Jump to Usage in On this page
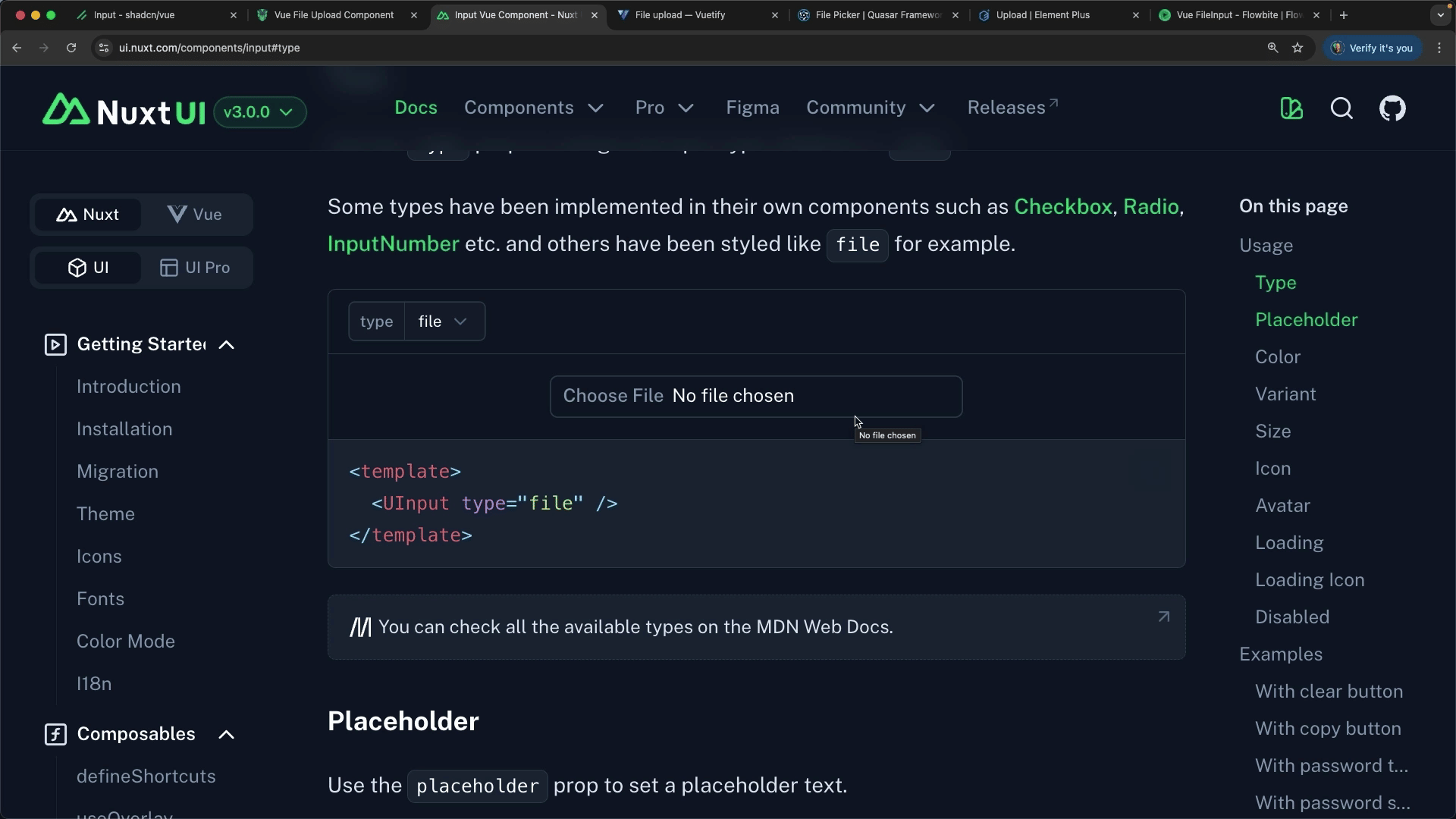Screen dimensions: 1456x819 point(1266,246)
